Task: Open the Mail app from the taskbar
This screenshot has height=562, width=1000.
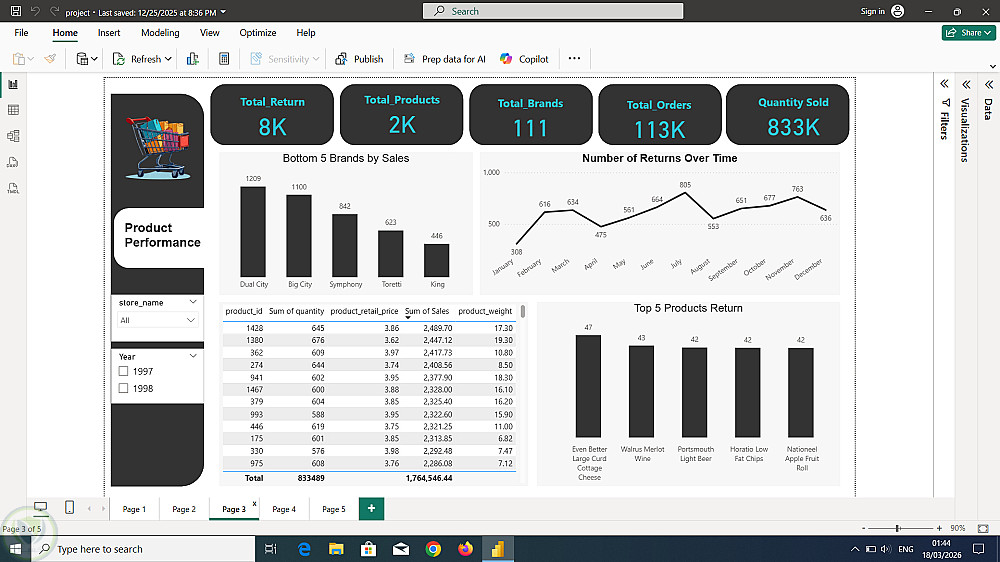Action: click(x=401, y=549)
